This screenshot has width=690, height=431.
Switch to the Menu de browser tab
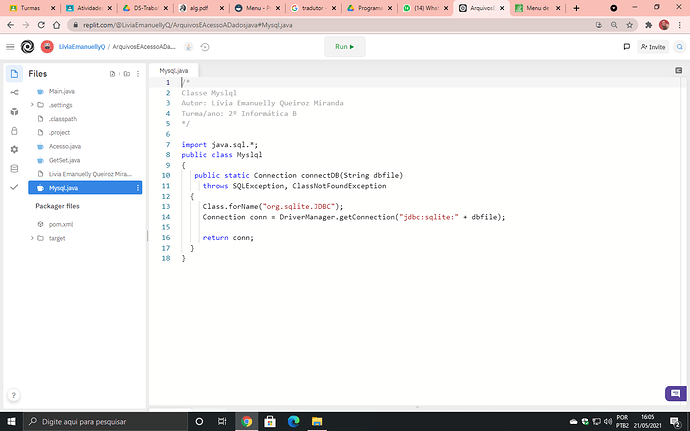click(x=537, y=8)
